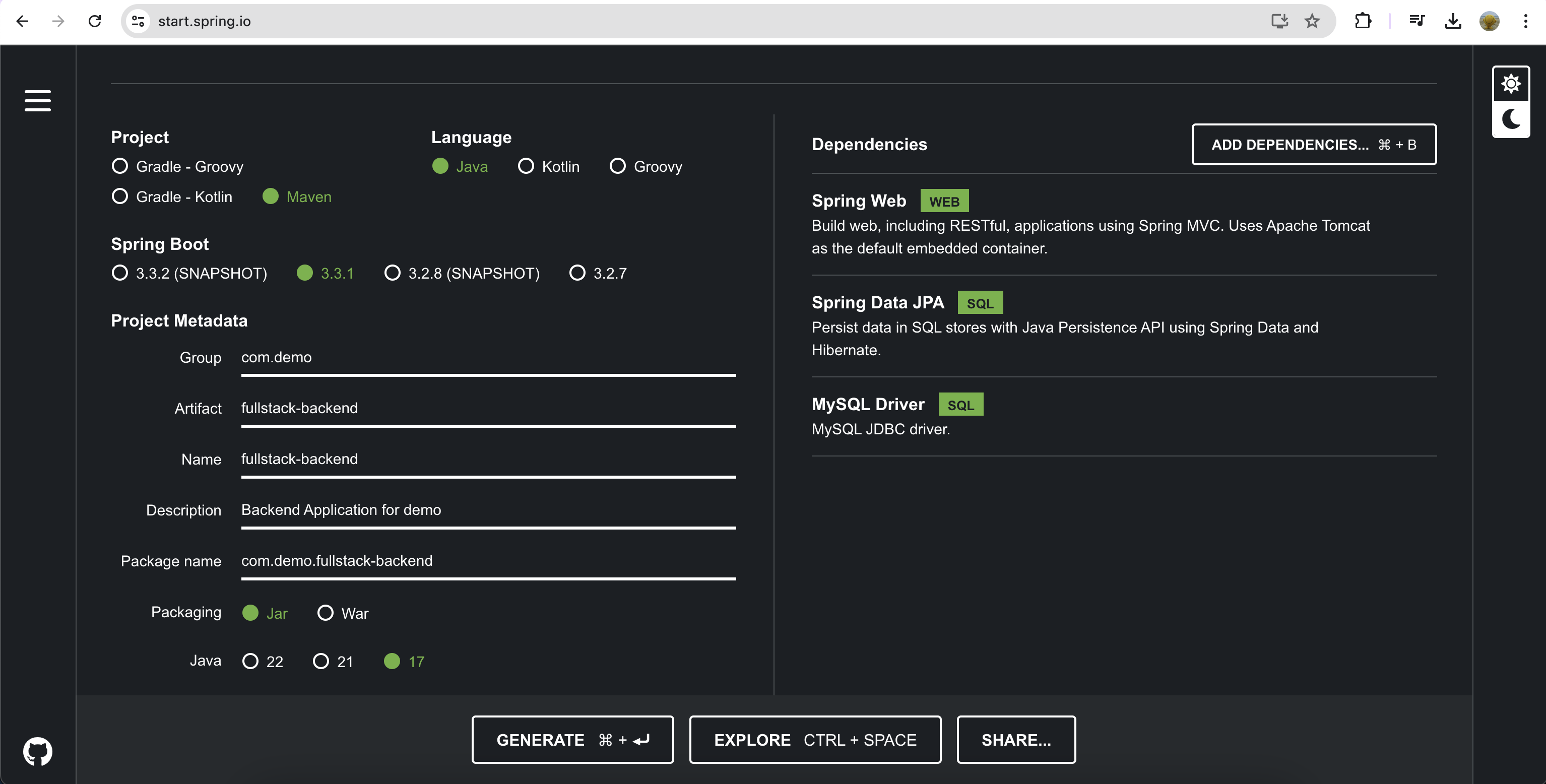Set packaging to War
This screenshot has width=1546, height=784.
tap(326, 613)
